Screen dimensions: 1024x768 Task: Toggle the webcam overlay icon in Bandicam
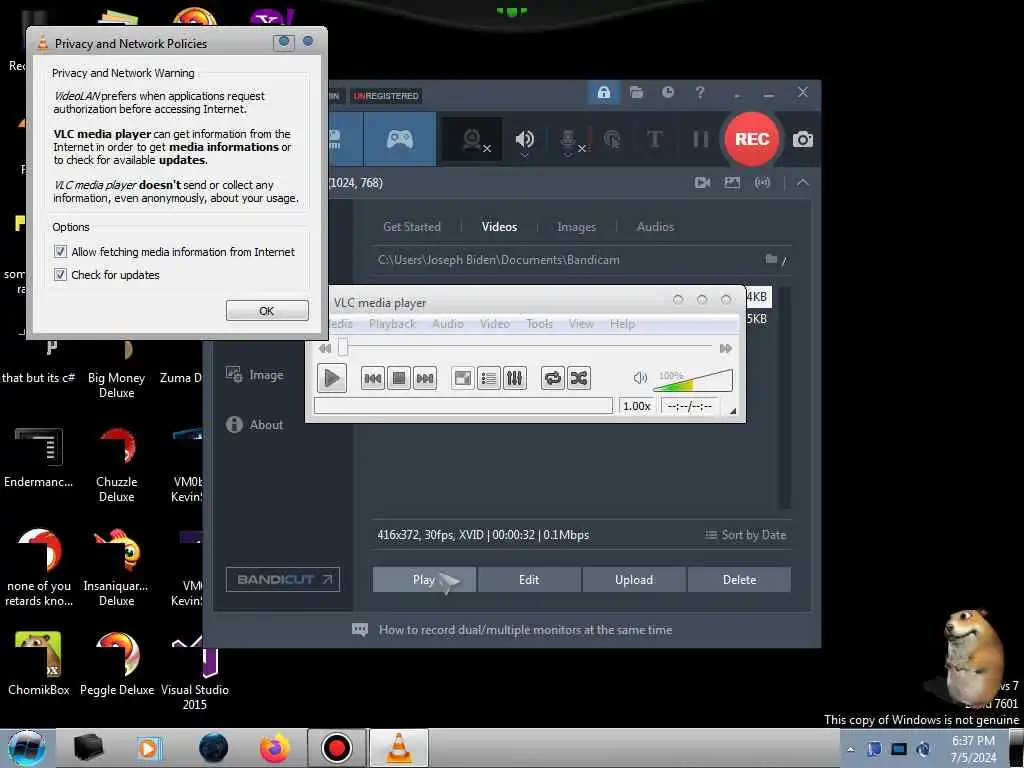[x=473, y=139]
